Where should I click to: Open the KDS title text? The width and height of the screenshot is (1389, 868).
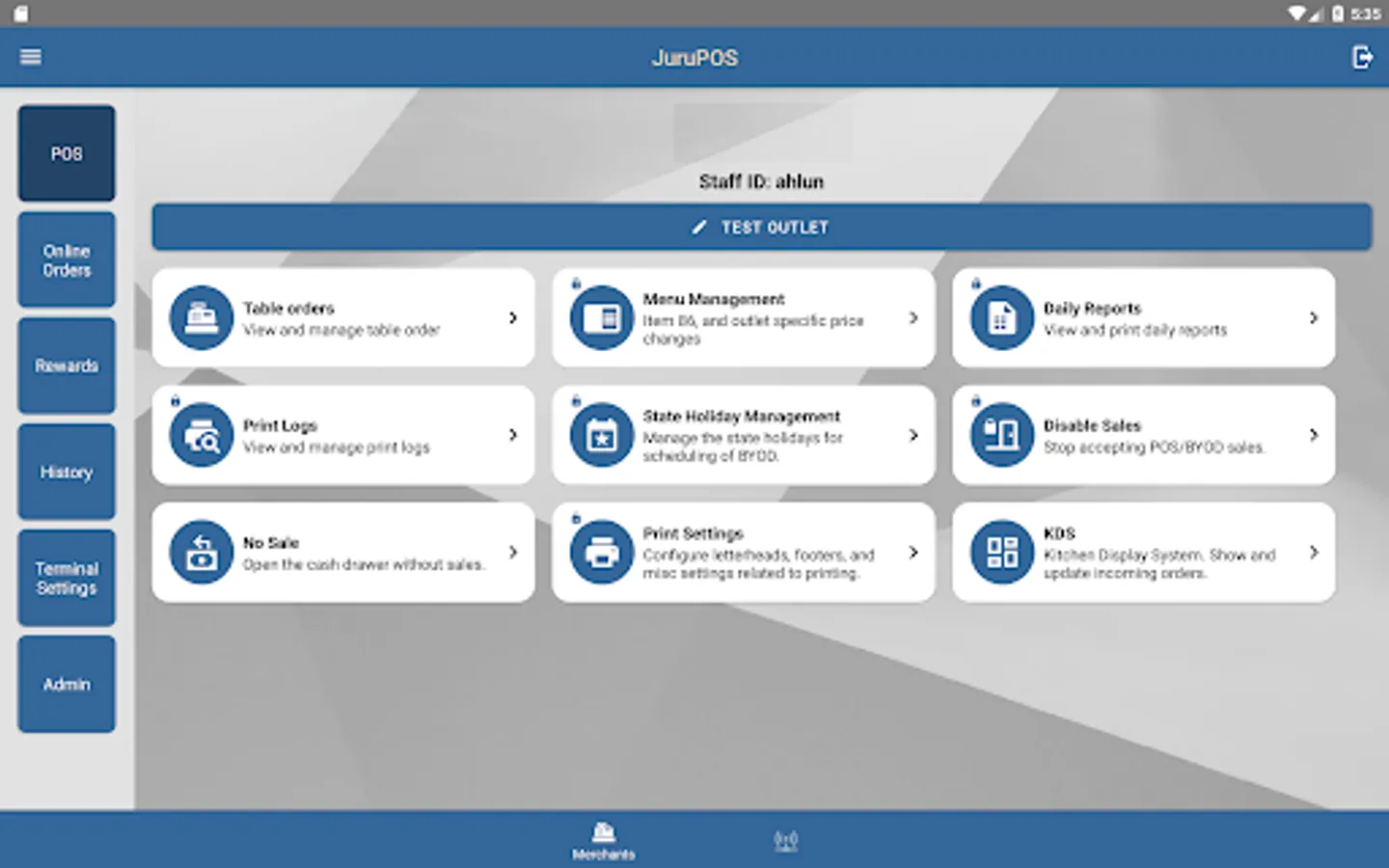pos(1059,533)
